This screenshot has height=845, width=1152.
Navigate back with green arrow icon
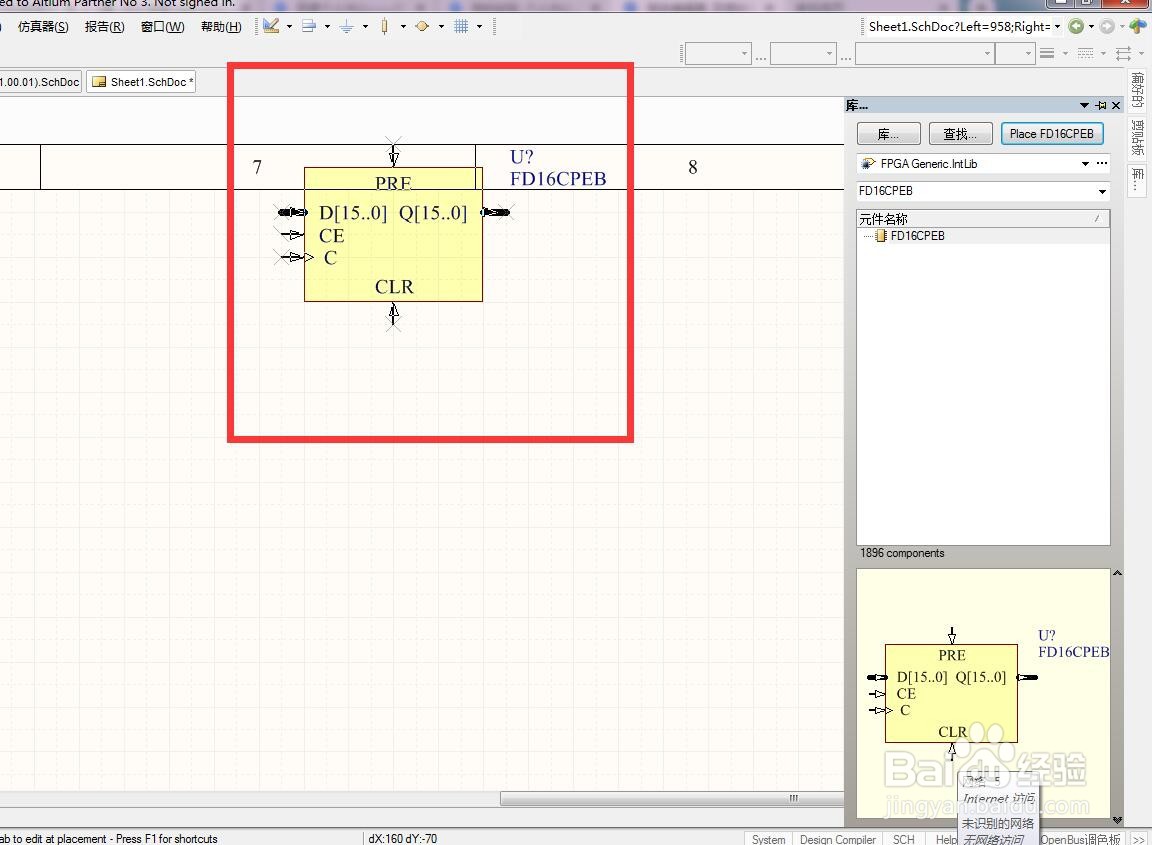click(1076, 26)
